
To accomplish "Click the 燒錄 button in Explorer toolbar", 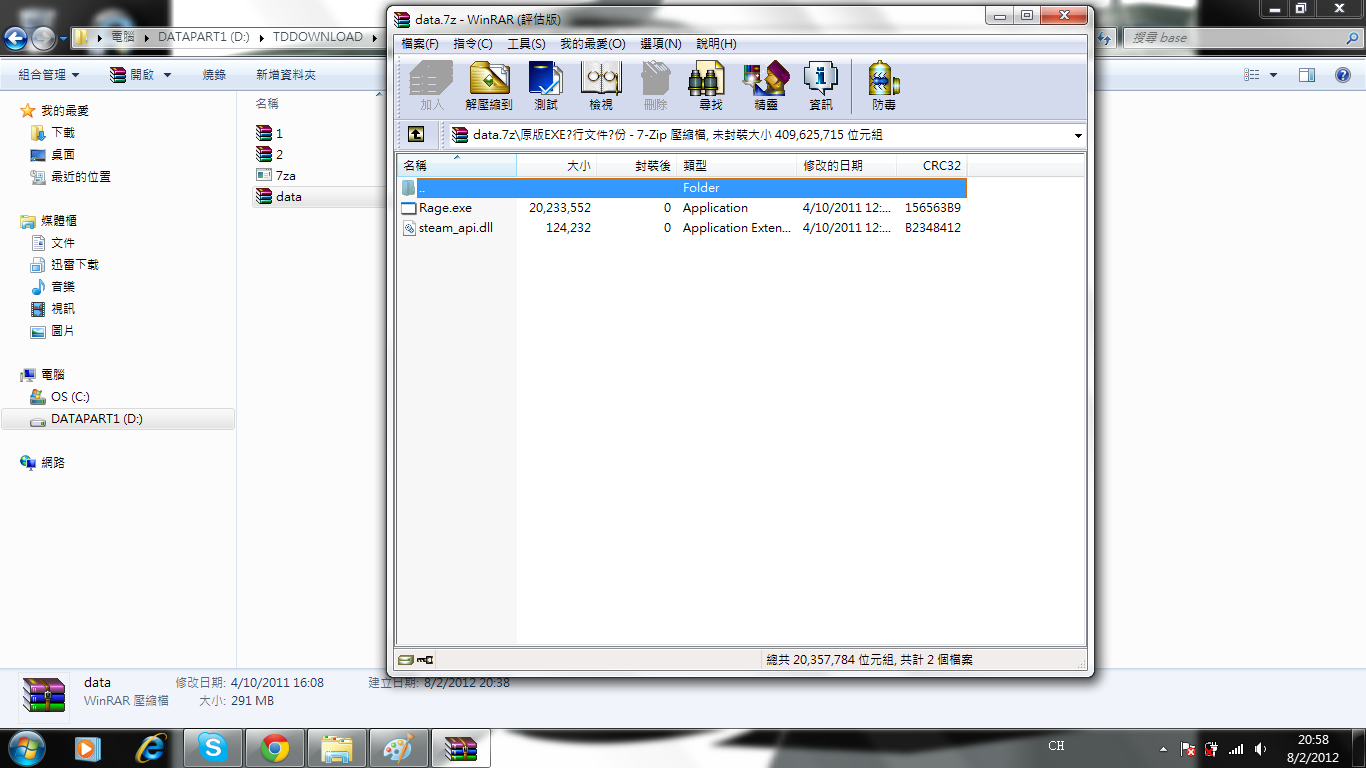I will point(214,75).
